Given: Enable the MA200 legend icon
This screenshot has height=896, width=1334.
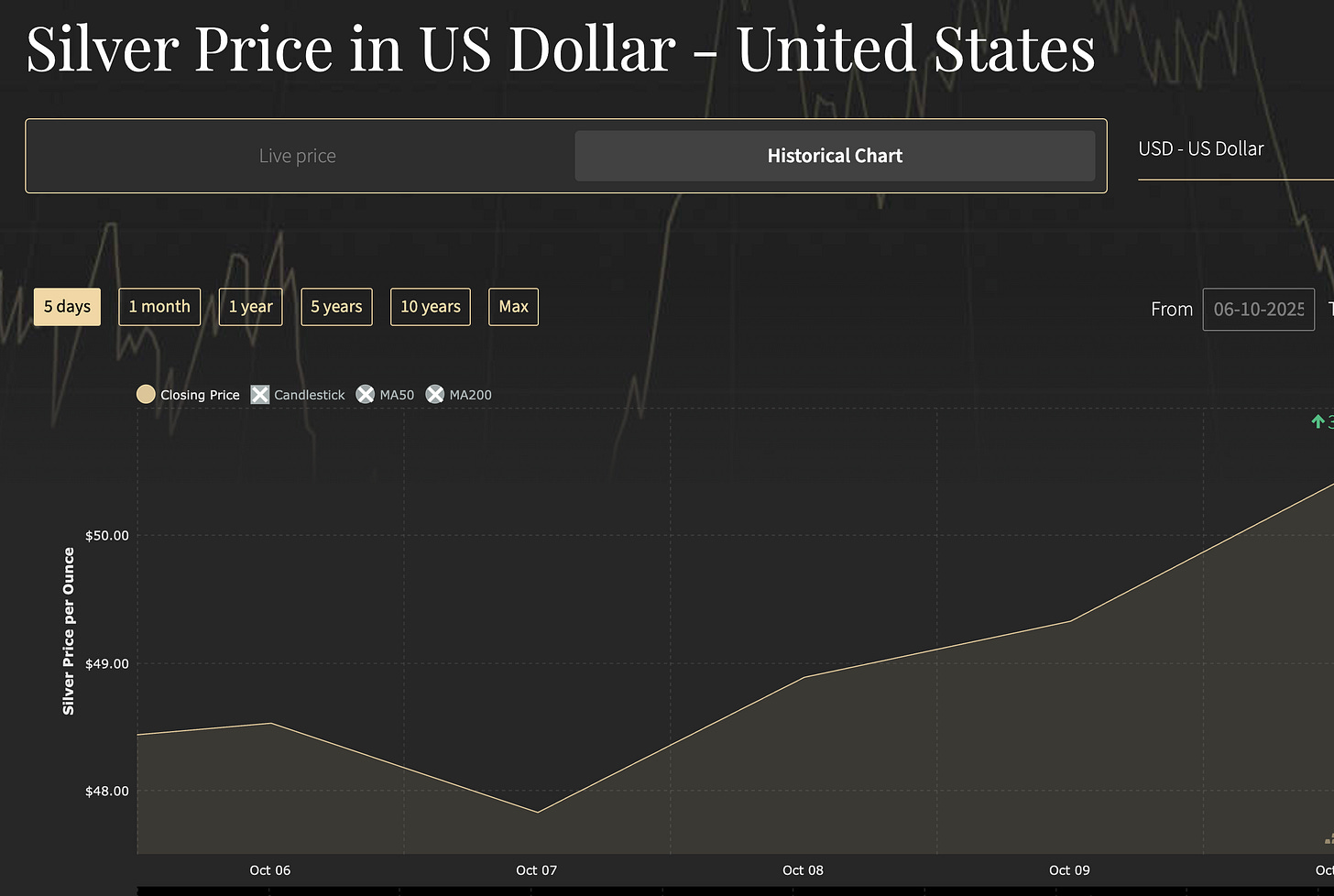Looking at the screenshot, I should click(435, 394).
